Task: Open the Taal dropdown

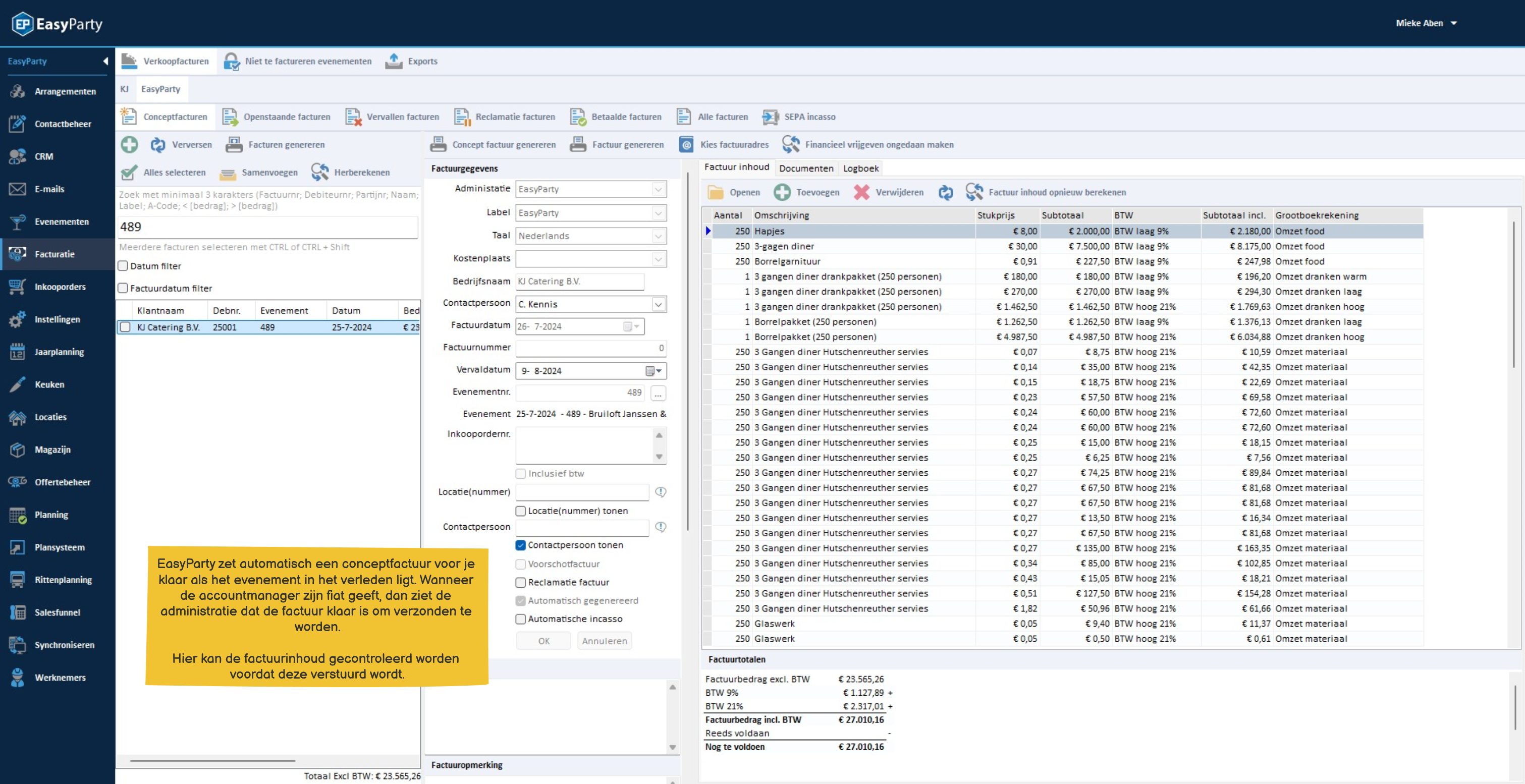Action: point(659,236)
